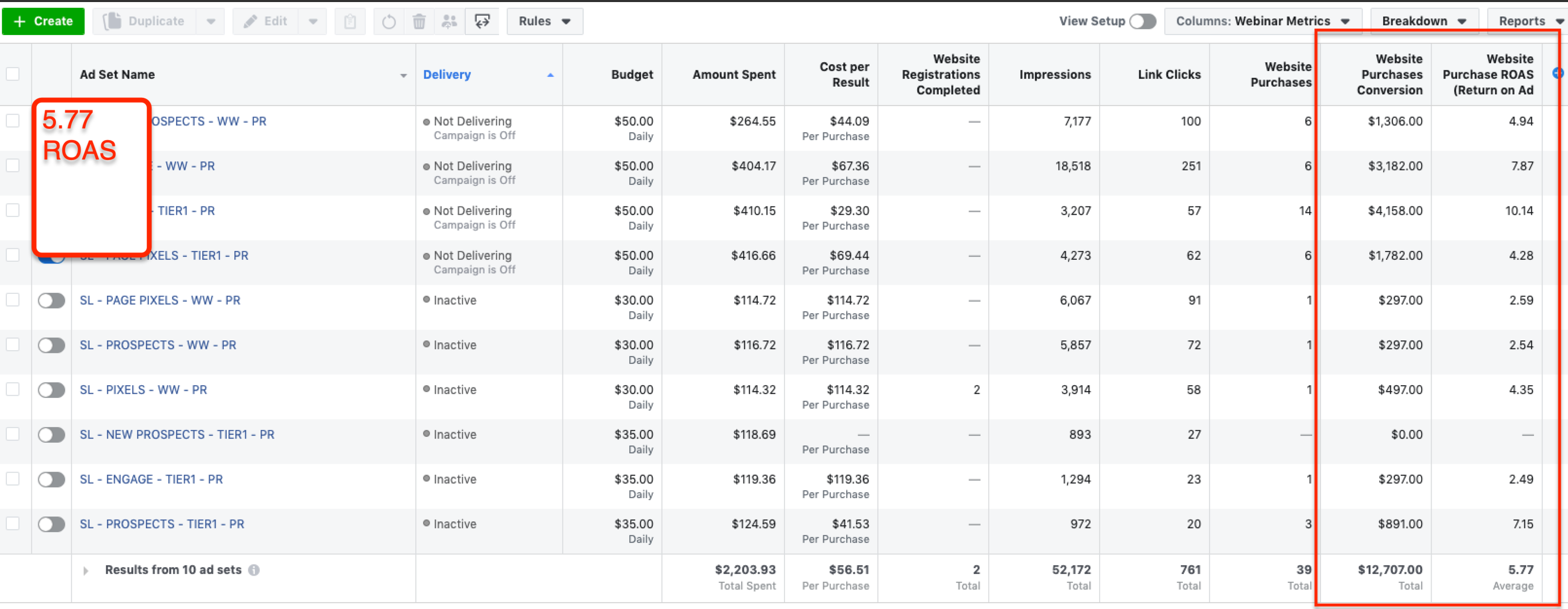Toggle on SL - PAGE PIXELS - WW - PR ad set
The image size is (1568, 609).
click(x=51, y=301)
